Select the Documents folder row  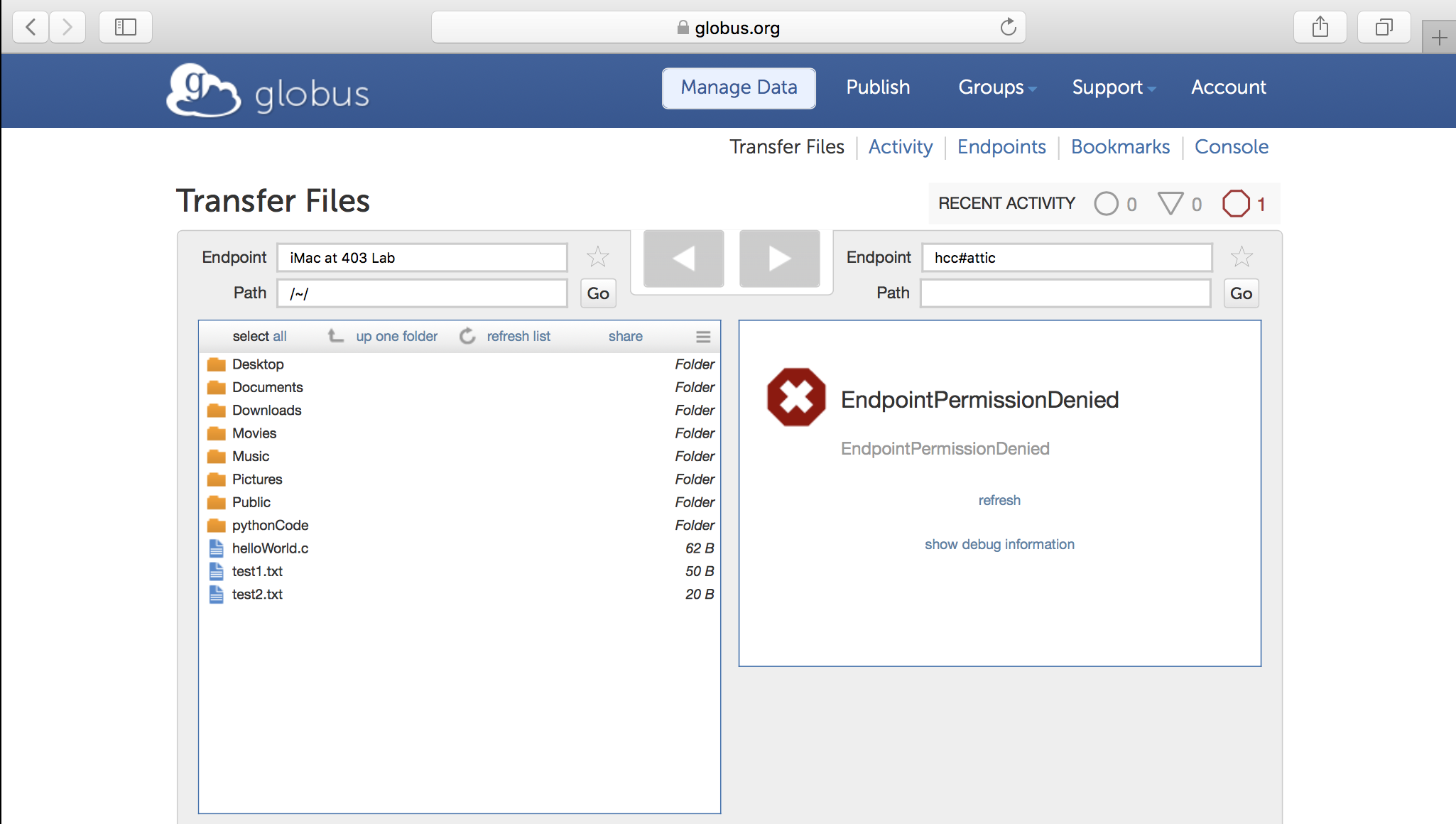point(460,387)
